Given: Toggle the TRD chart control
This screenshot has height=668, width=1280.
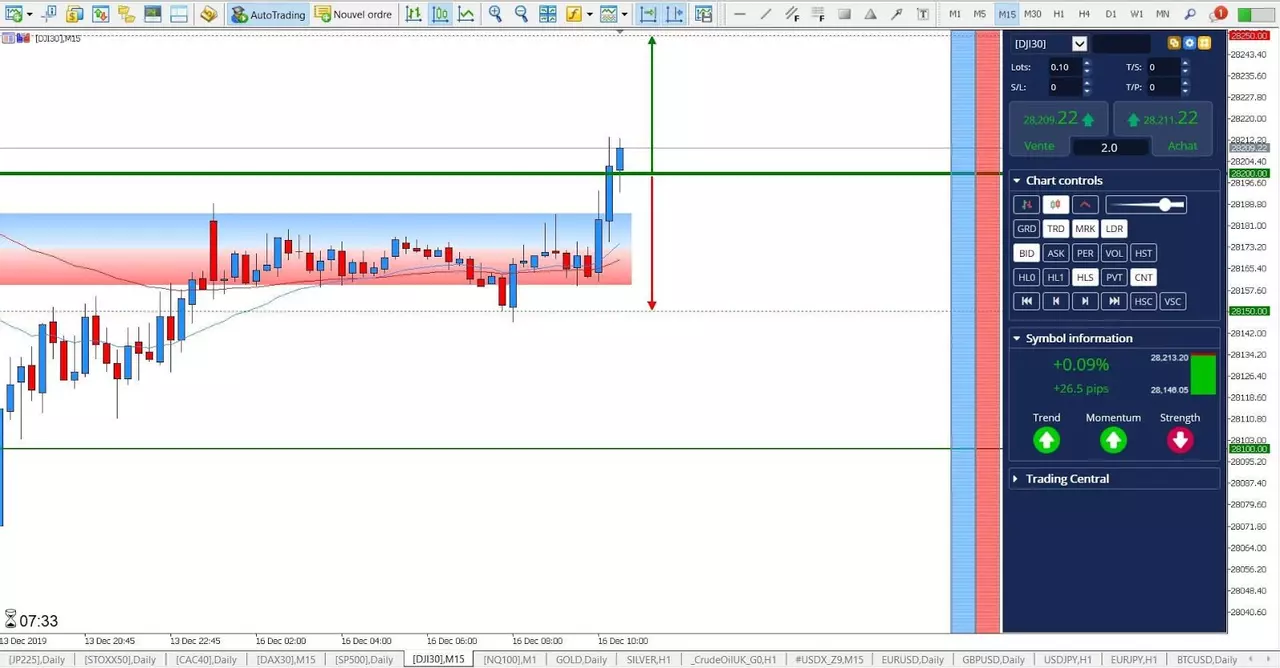Looking at the screenshot, I should 1056,229.
